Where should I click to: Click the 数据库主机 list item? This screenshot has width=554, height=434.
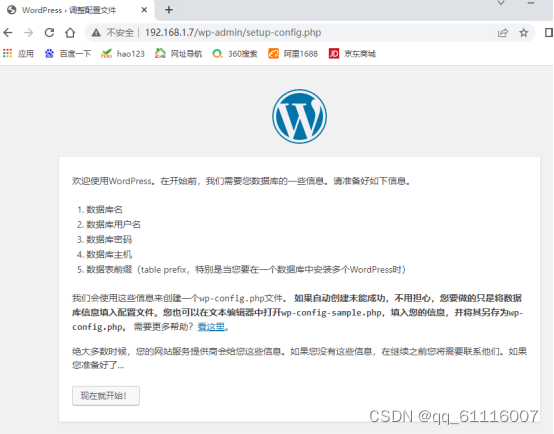[x=109, y=255]
